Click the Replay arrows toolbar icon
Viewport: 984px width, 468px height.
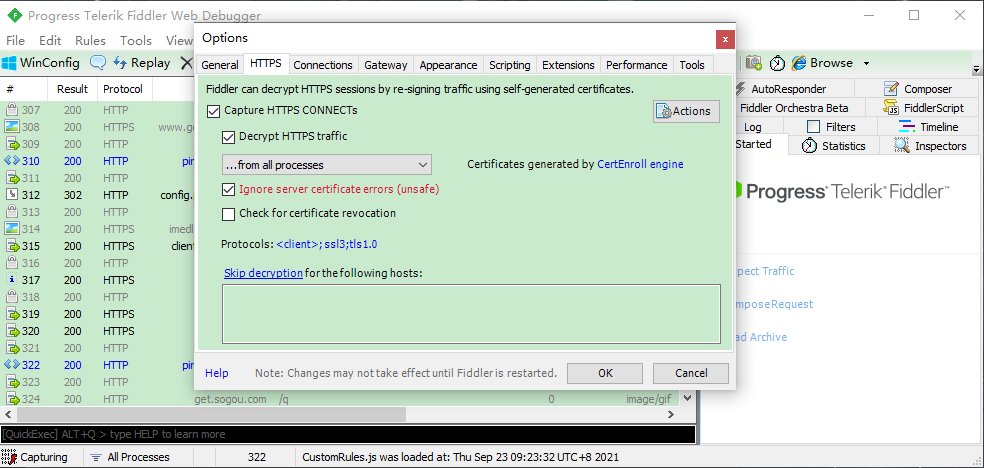[120, 63]
